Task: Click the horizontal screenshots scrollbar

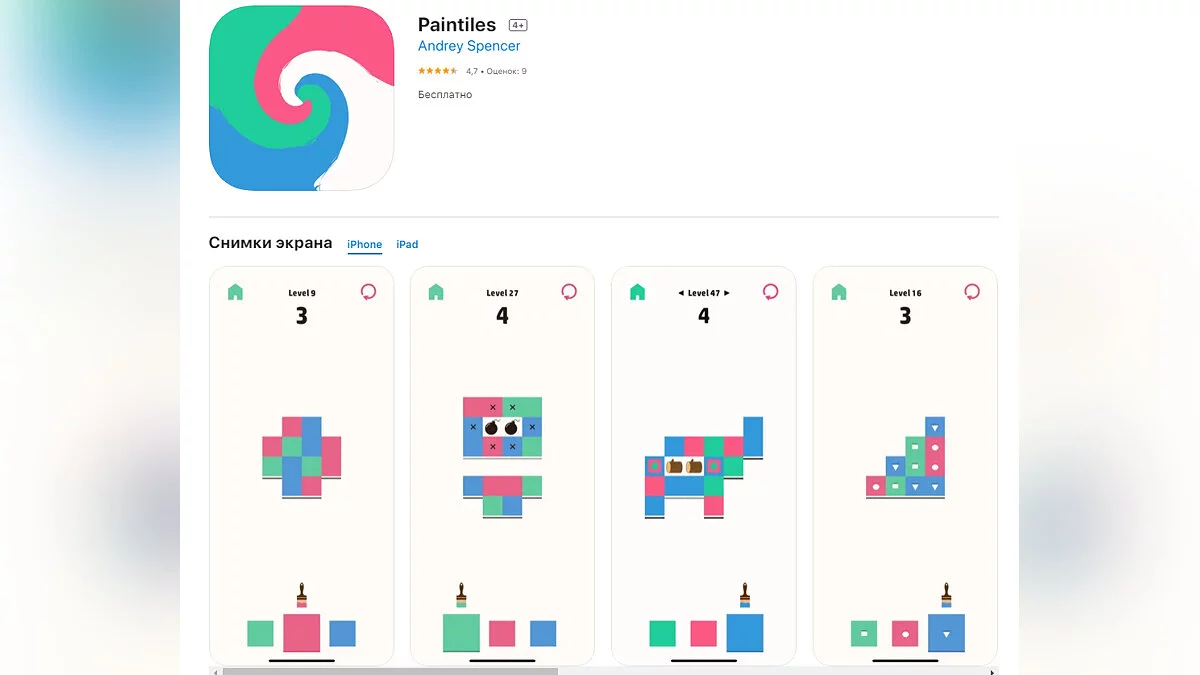Action: tap(390, 671)
